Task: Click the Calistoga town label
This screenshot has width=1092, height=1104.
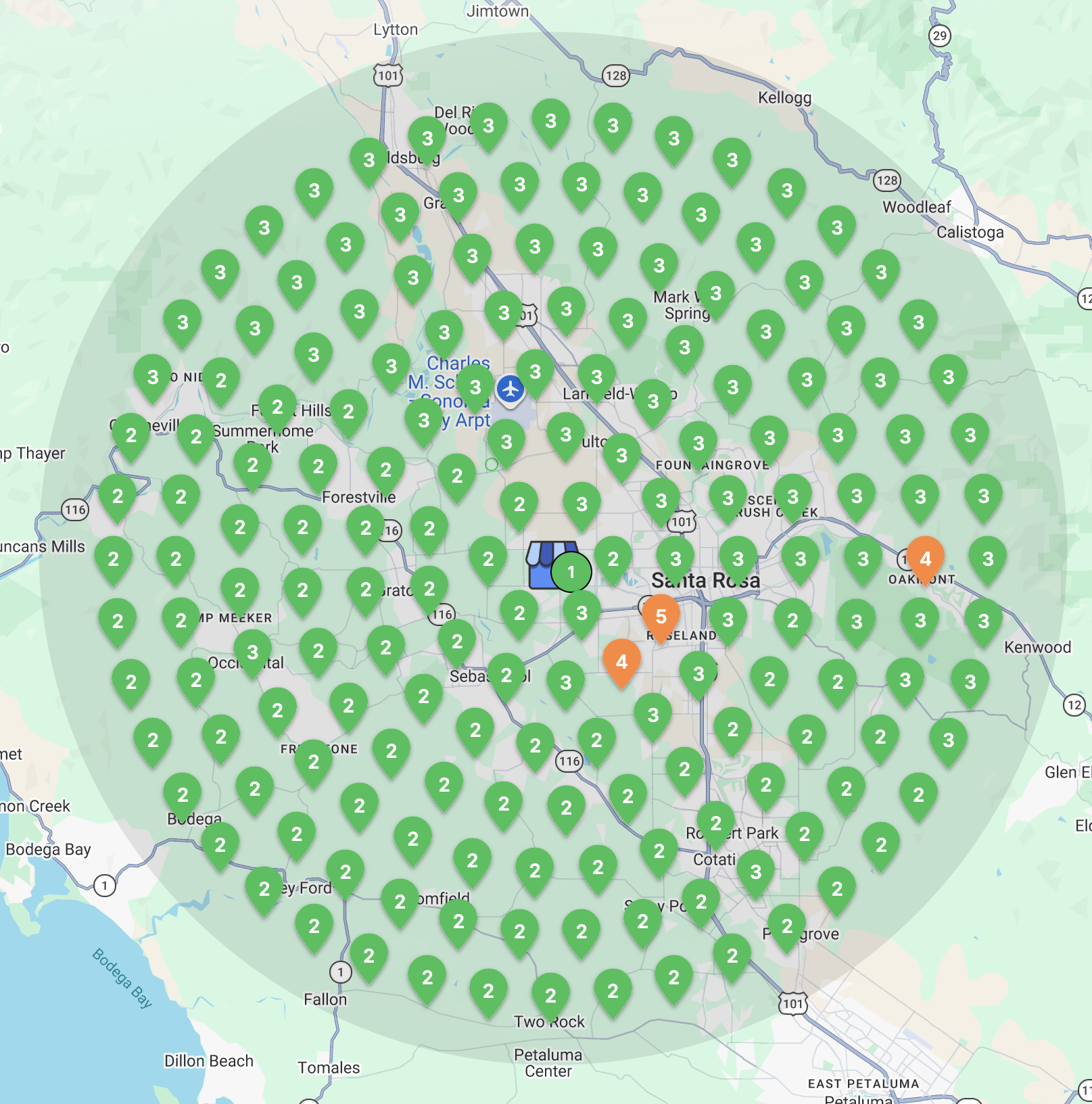Action: click(972, 232)
